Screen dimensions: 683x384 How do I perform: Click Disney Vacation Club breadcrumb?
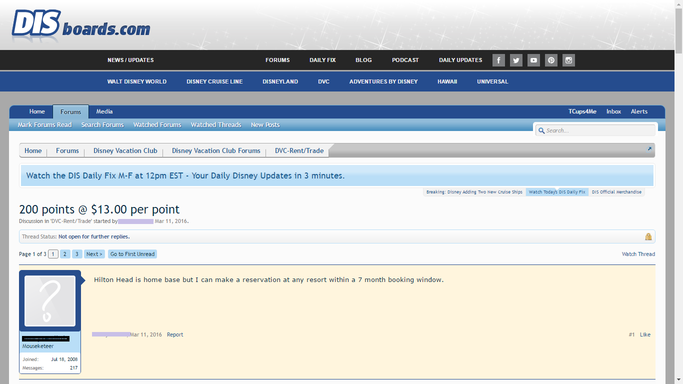(x=125, y=151)
